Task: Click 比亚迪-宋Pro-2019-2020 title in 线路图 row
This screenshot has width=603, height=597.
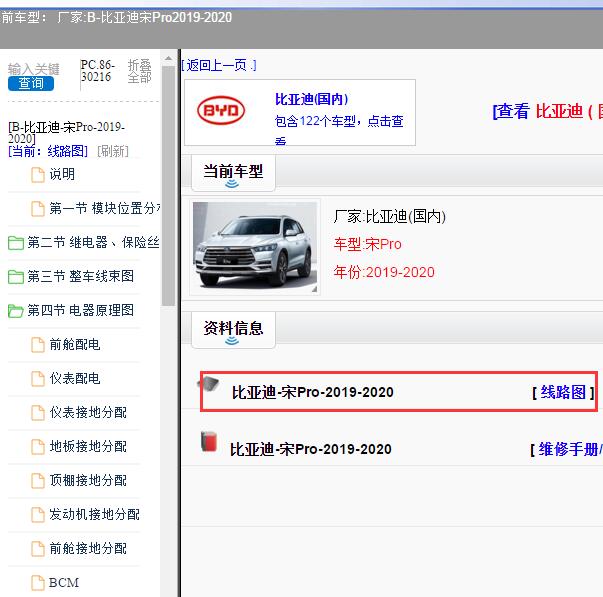Action: (x=313, y=392)
